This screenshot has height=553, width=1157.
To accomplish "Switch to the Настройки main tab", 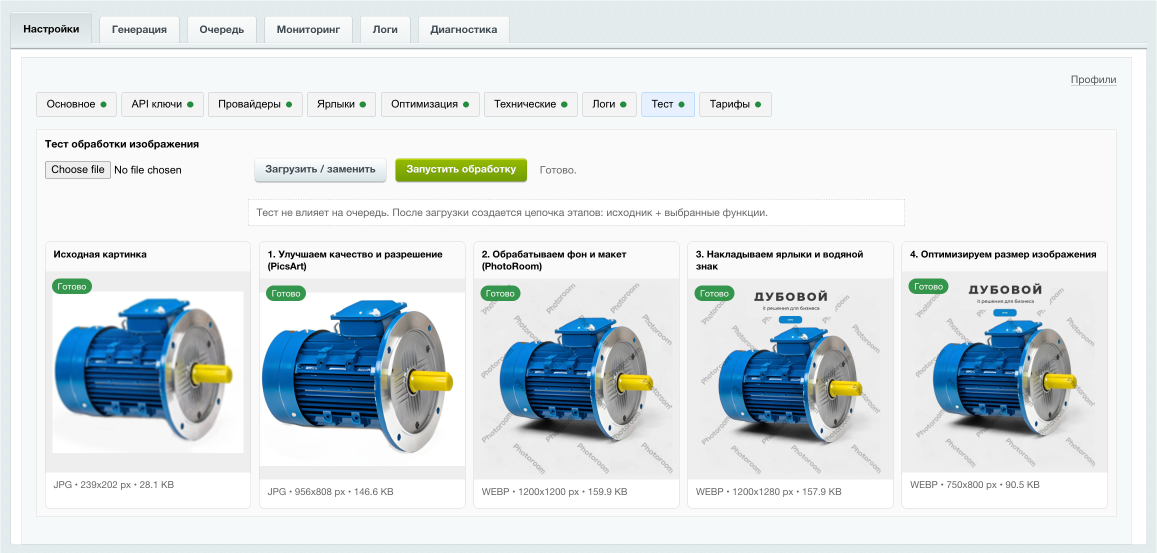I will [51, 30].
